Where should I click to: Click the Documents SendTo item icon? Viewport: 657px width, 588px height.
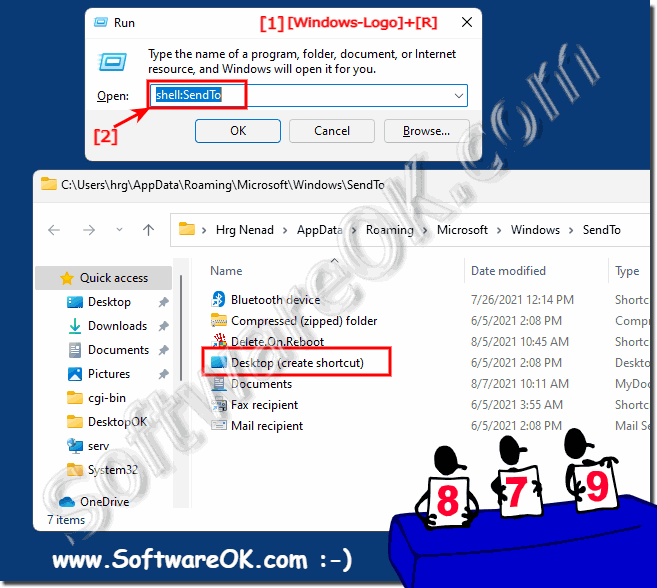[218, 383]
